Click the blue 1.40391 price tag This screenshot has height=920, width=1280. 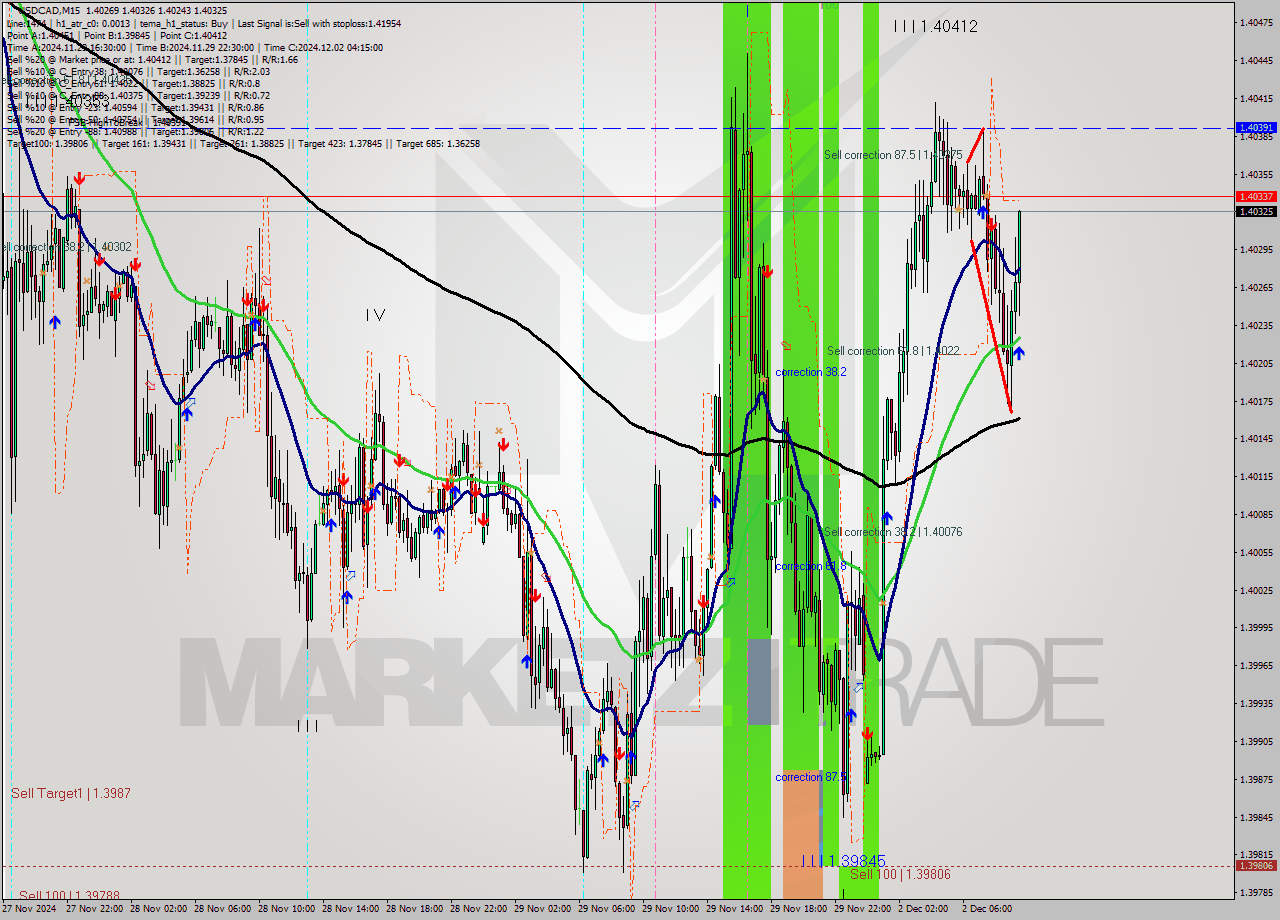[x=1256, y=128]
